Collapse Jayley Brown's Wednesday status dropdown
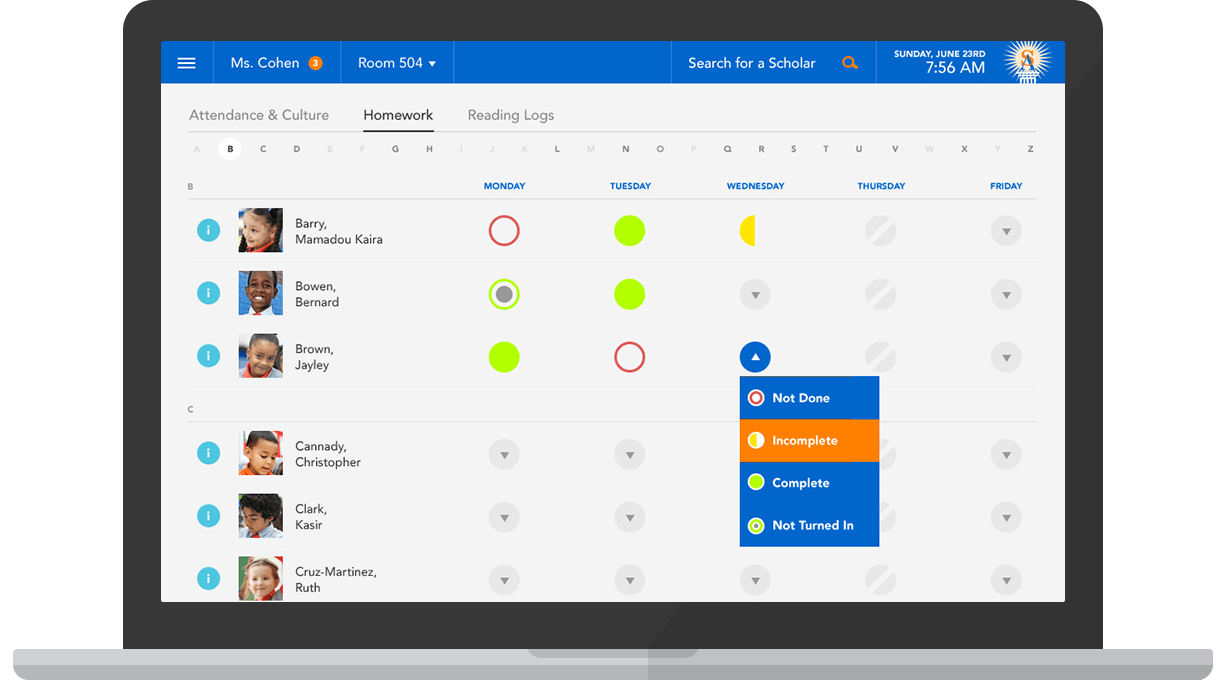This screenshot has height=680, width=1227. (x=755, y=357)
